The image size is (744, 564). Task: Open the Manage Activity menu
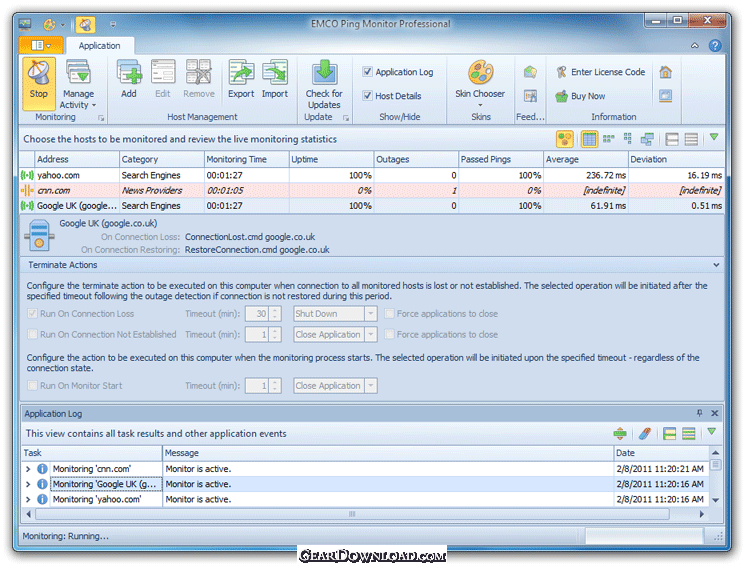(78, 84)
